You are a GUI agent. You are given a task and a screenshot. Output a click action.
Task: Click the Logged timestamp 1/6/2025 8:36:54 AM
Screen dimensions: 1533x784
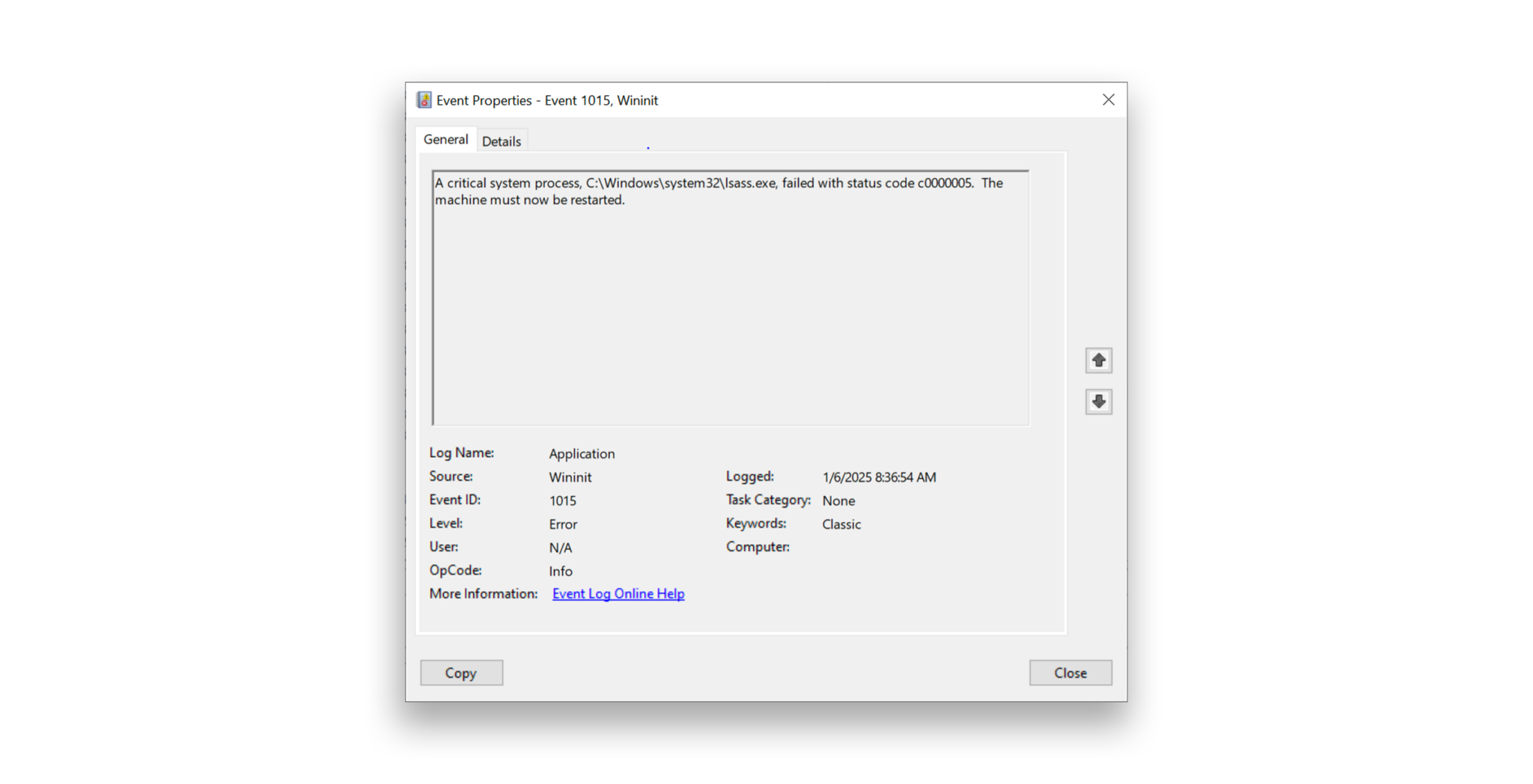tap(879, 477)
